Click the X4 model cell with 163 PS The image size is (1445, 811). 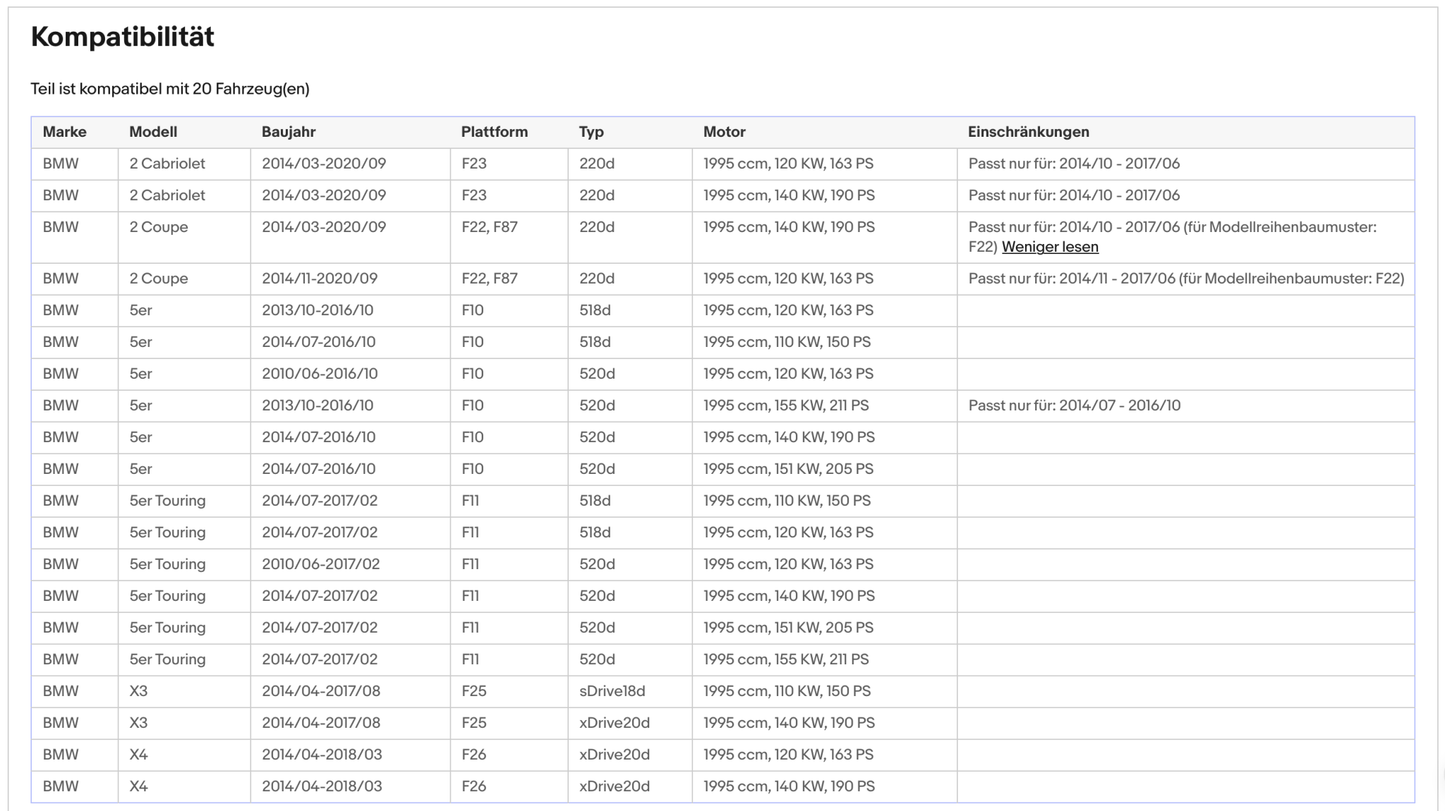(138, 755)
